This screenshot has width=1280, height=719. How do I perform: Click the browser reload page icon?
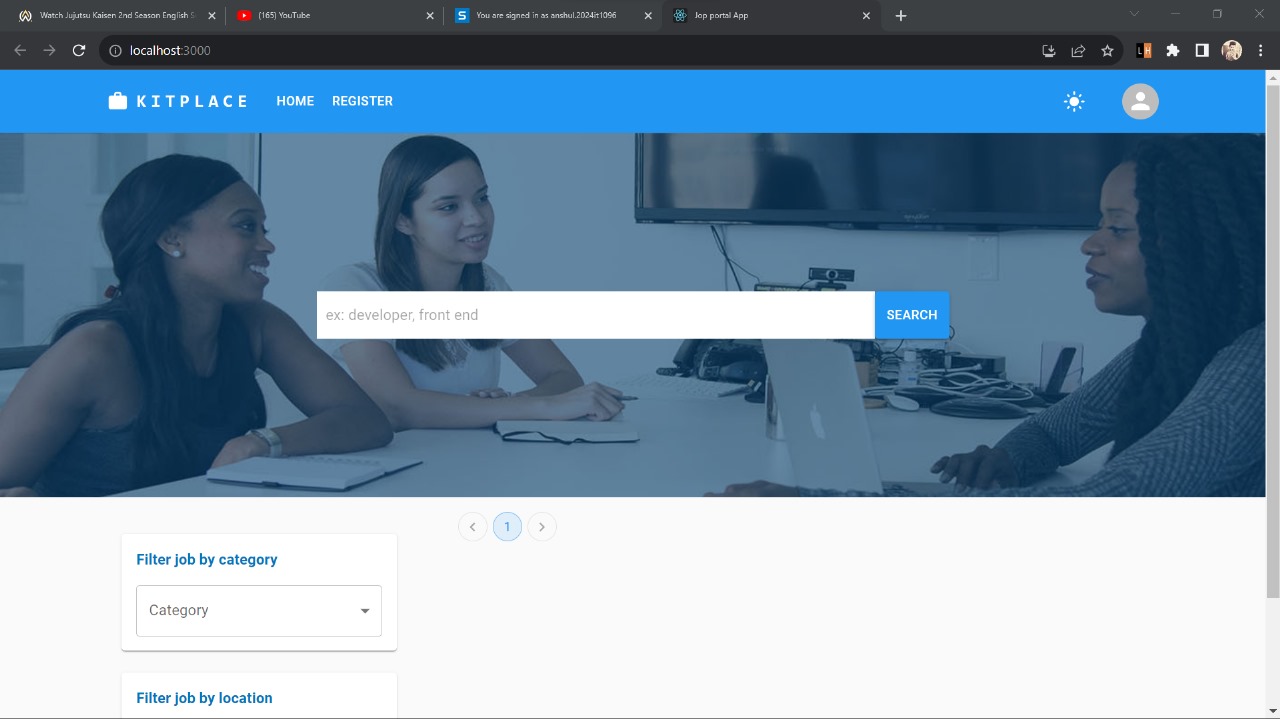79,50
